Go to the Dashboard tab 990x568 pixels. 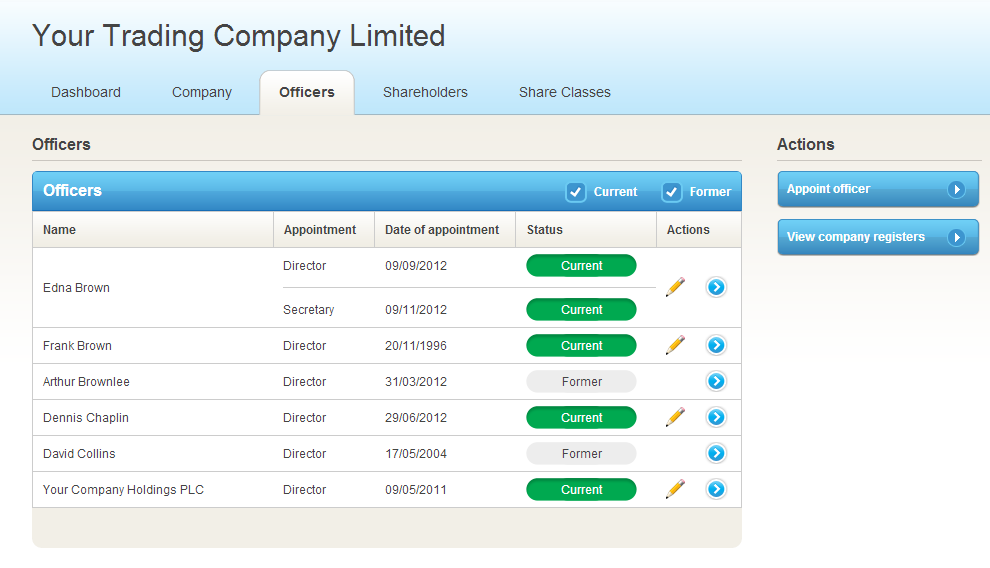(86, 92)
